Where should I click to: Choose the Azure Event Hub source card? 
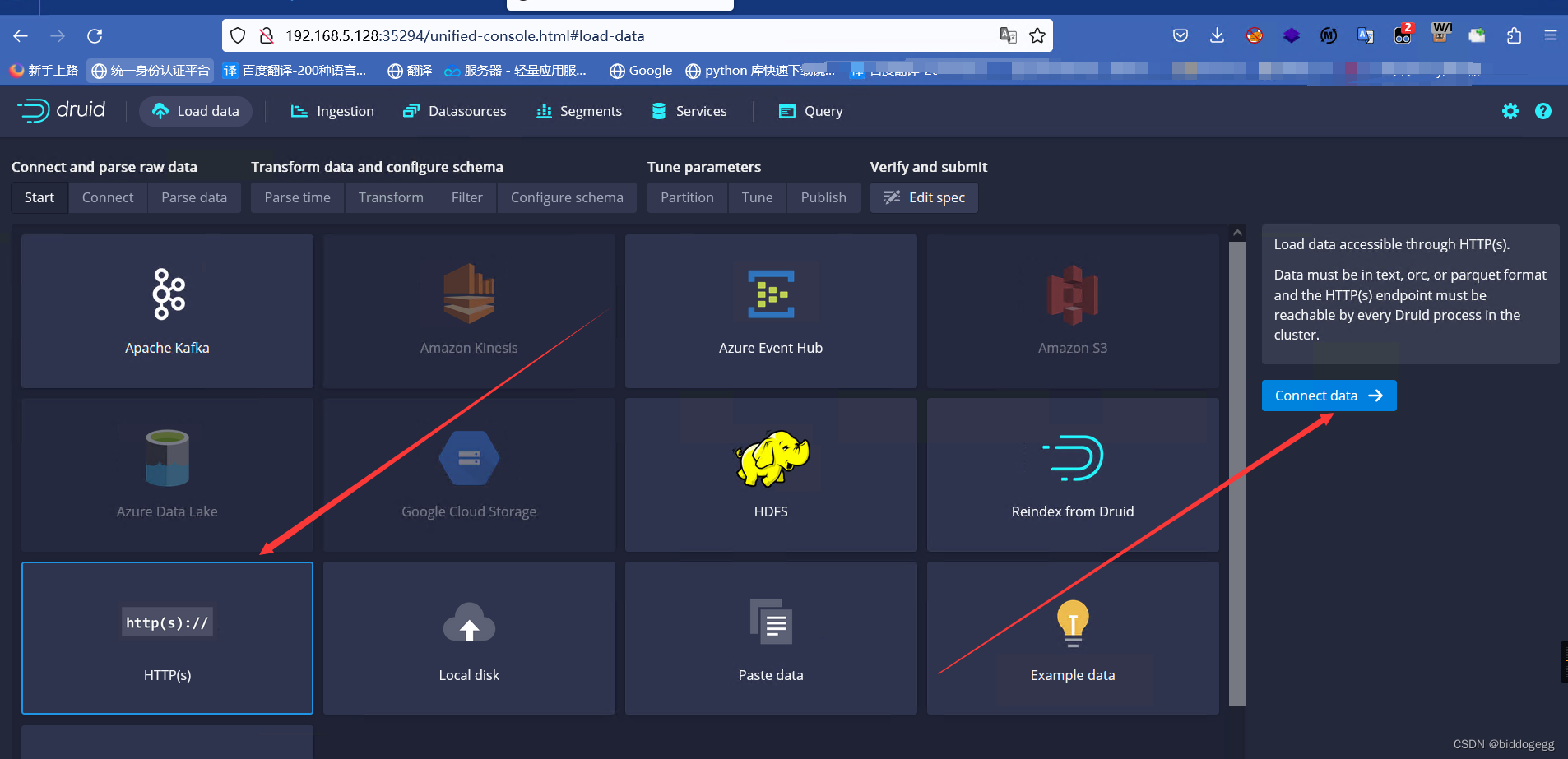[771, 311]
